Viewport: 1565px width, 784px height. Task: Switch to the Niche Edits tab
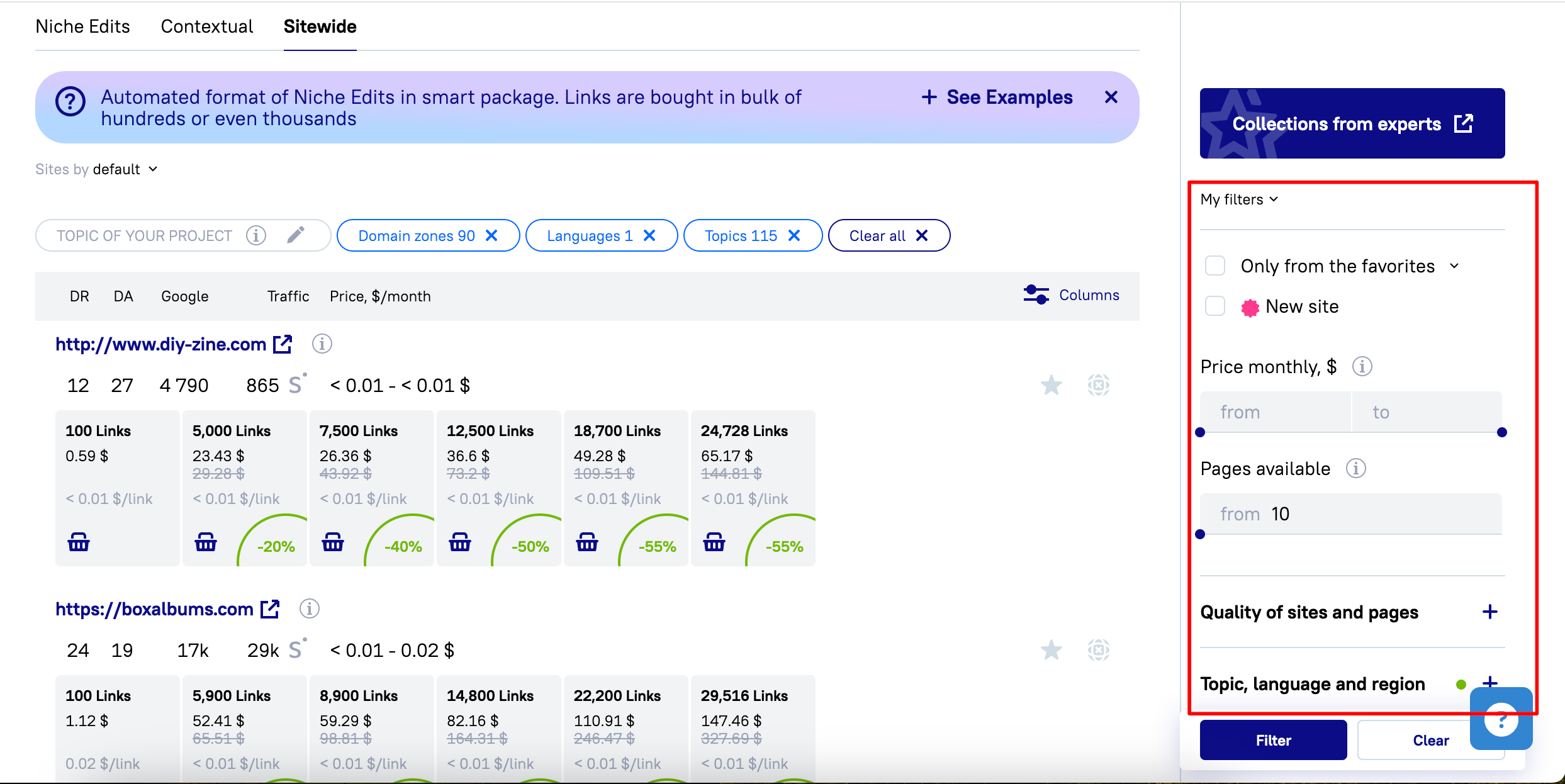point(83,26)
